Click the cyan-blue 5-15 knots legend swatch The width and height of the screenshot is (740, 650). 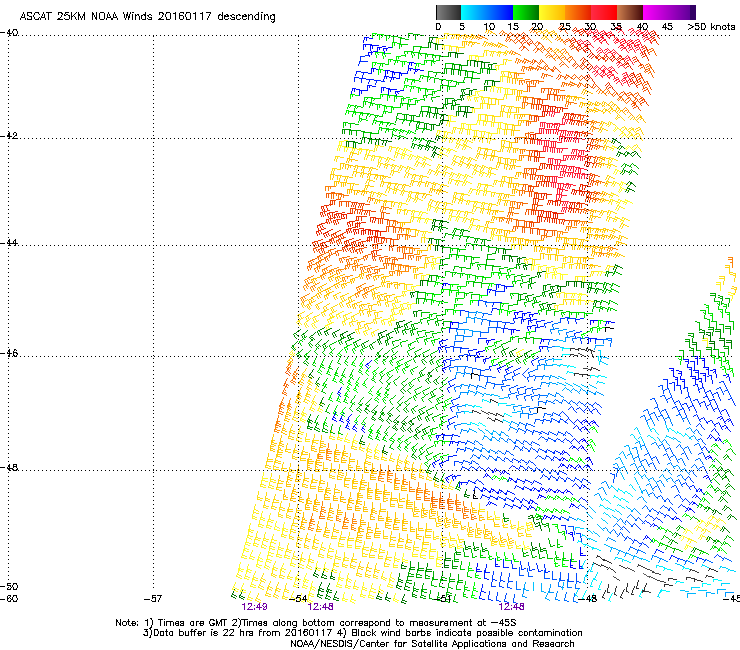(487, 12)
